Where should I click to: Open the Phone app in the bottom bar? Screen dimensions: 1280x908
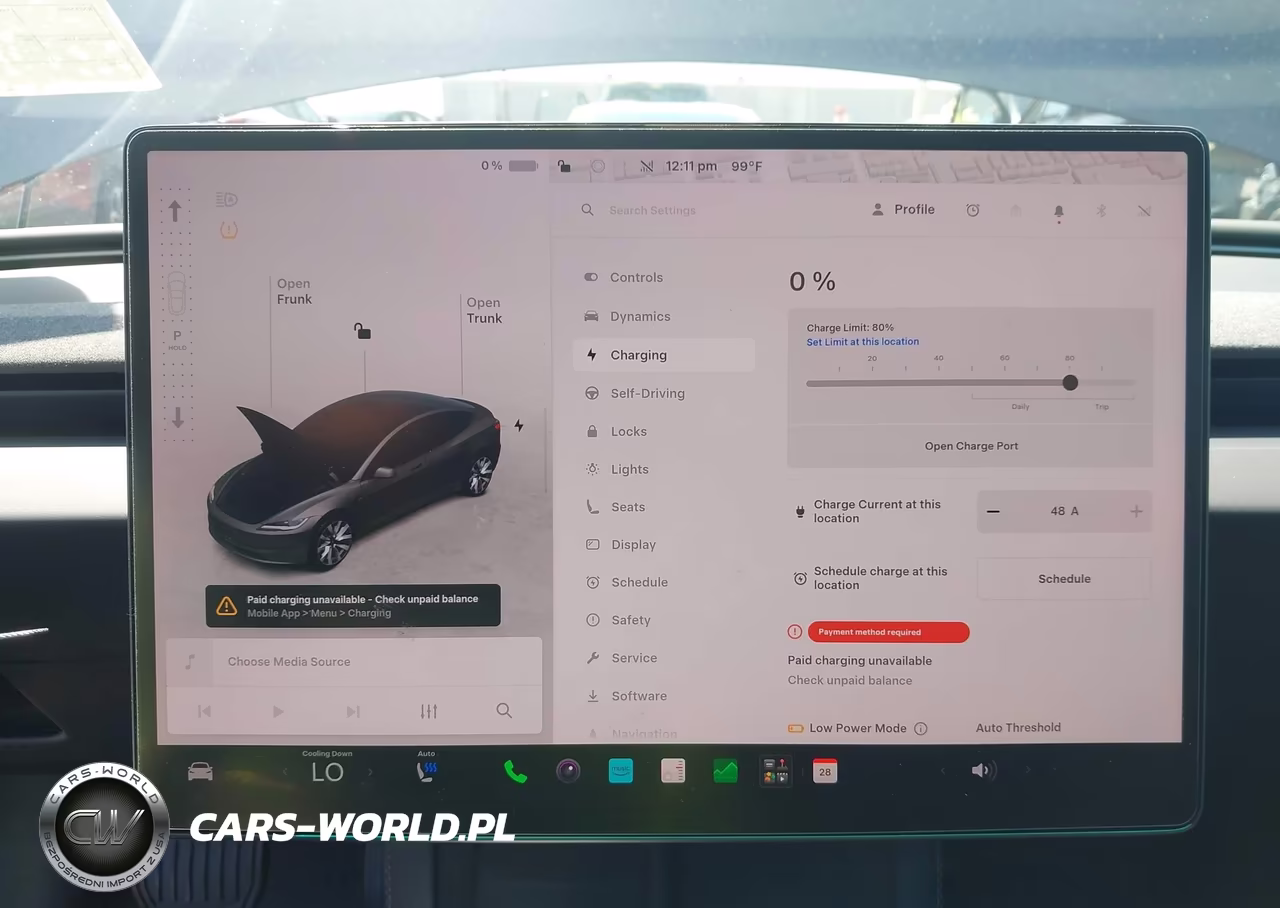pos(515,771)
